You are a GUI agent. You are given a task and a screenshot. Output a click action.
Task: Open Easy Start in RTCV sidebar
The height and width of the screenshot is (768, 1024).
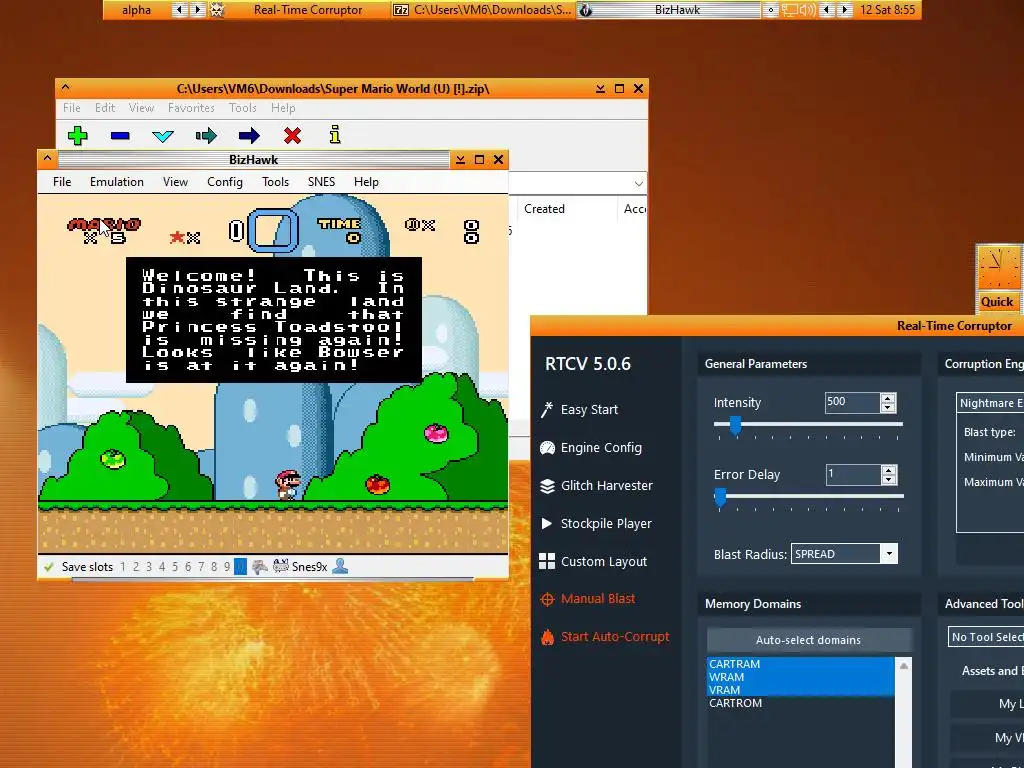(x=579, y=409)
